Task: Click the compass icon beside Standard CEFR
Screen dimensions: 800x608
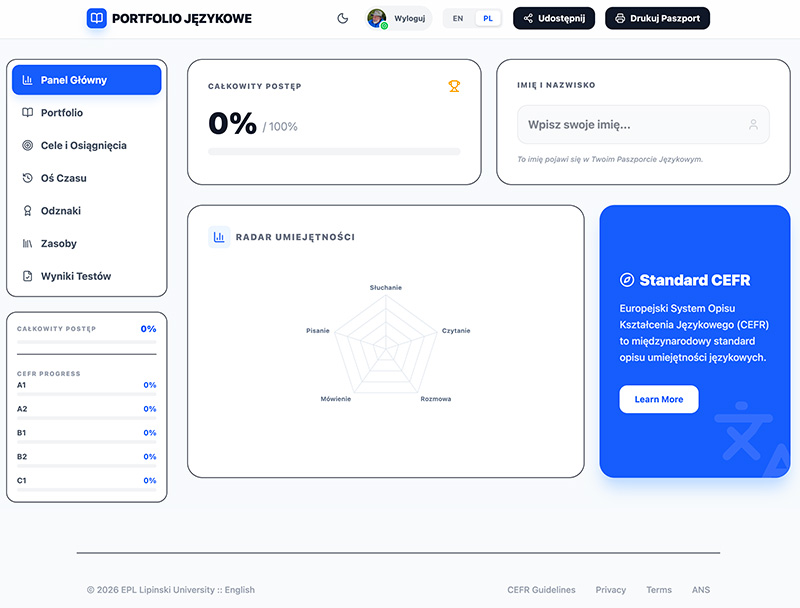Action: 627,280
